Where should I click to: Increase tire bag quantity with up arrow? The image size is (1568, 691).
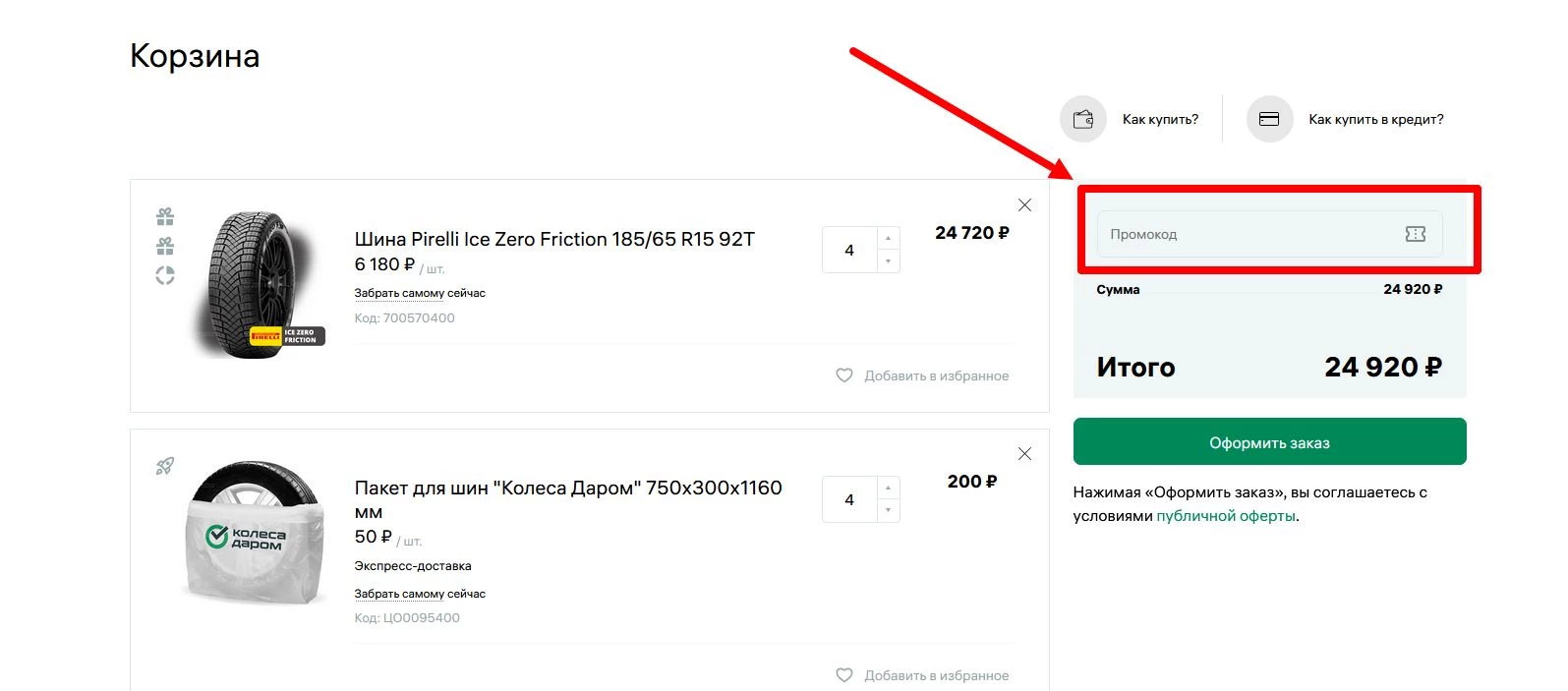889,489
